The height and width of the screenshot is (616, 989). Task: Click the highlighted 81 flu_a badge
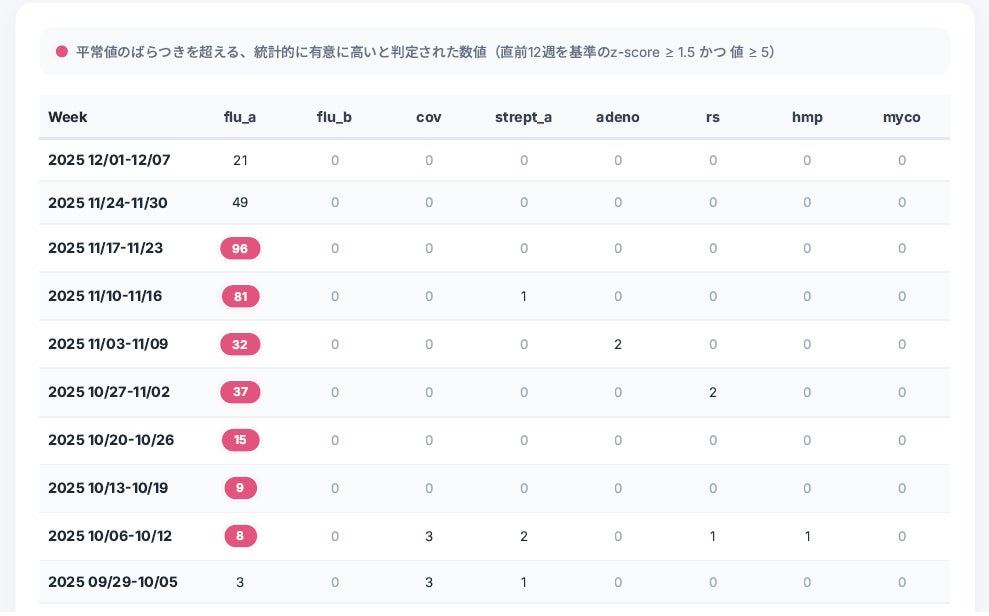click(240, 296)
